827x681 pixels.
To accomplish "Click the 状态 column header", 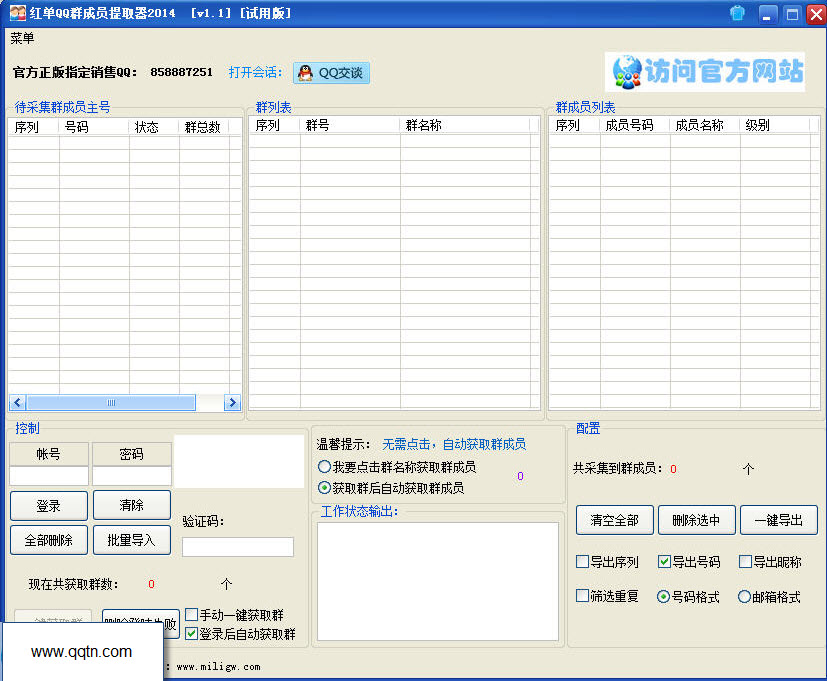I will click(154, 127).
